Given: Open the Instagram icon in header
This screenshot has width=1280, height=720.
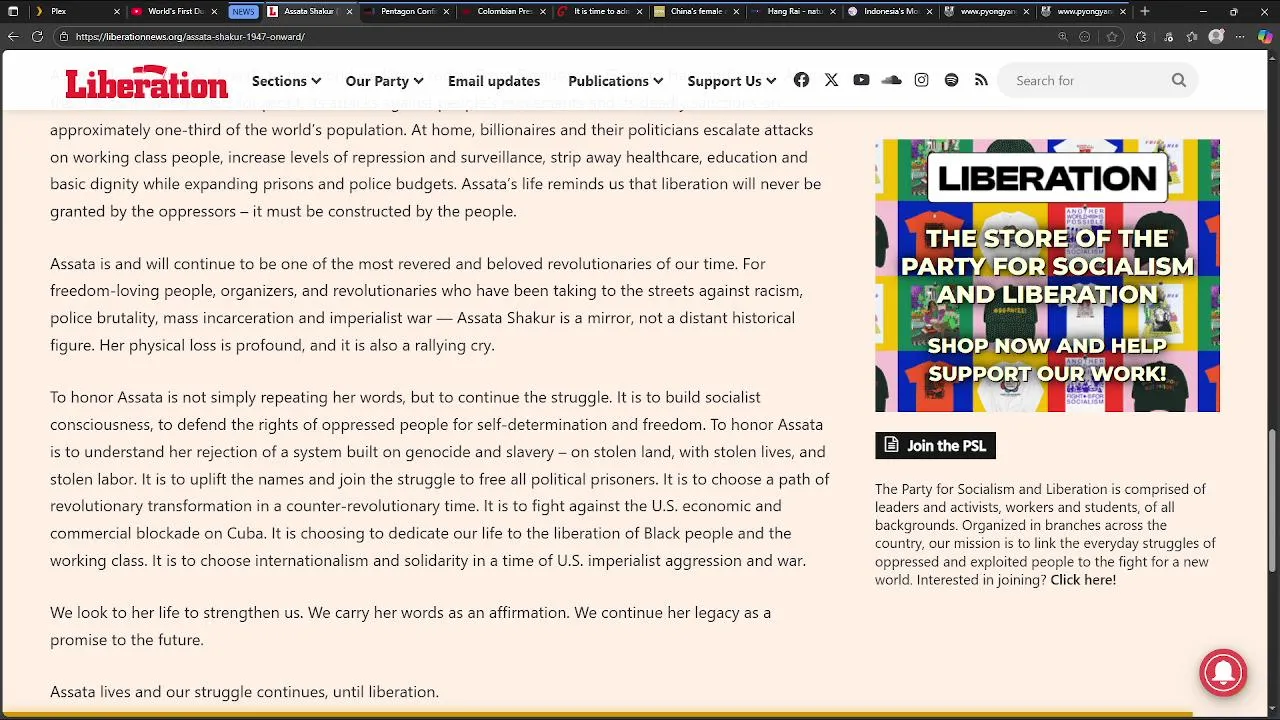Looking at the screenshot, I should (x=921, y=80).
